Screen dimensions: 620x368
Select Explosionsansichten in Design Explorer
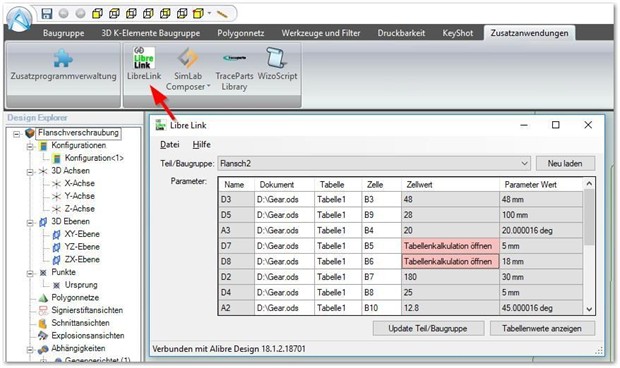[x=88, y=336]
